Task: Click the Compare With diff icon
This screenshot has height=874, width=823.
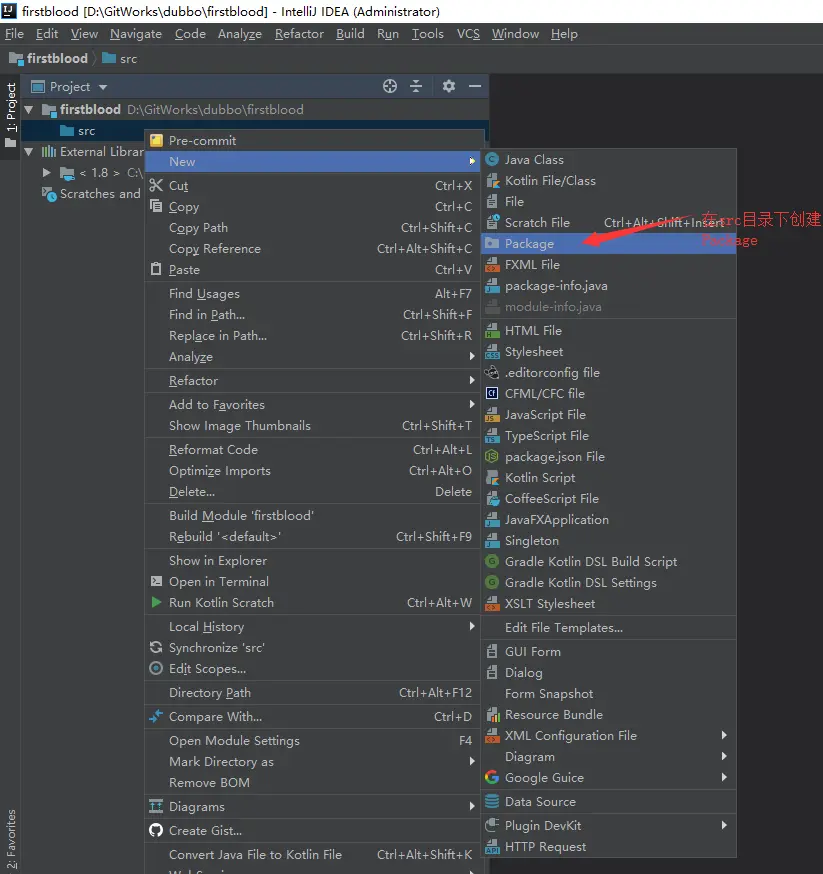Action: [157, 716]
